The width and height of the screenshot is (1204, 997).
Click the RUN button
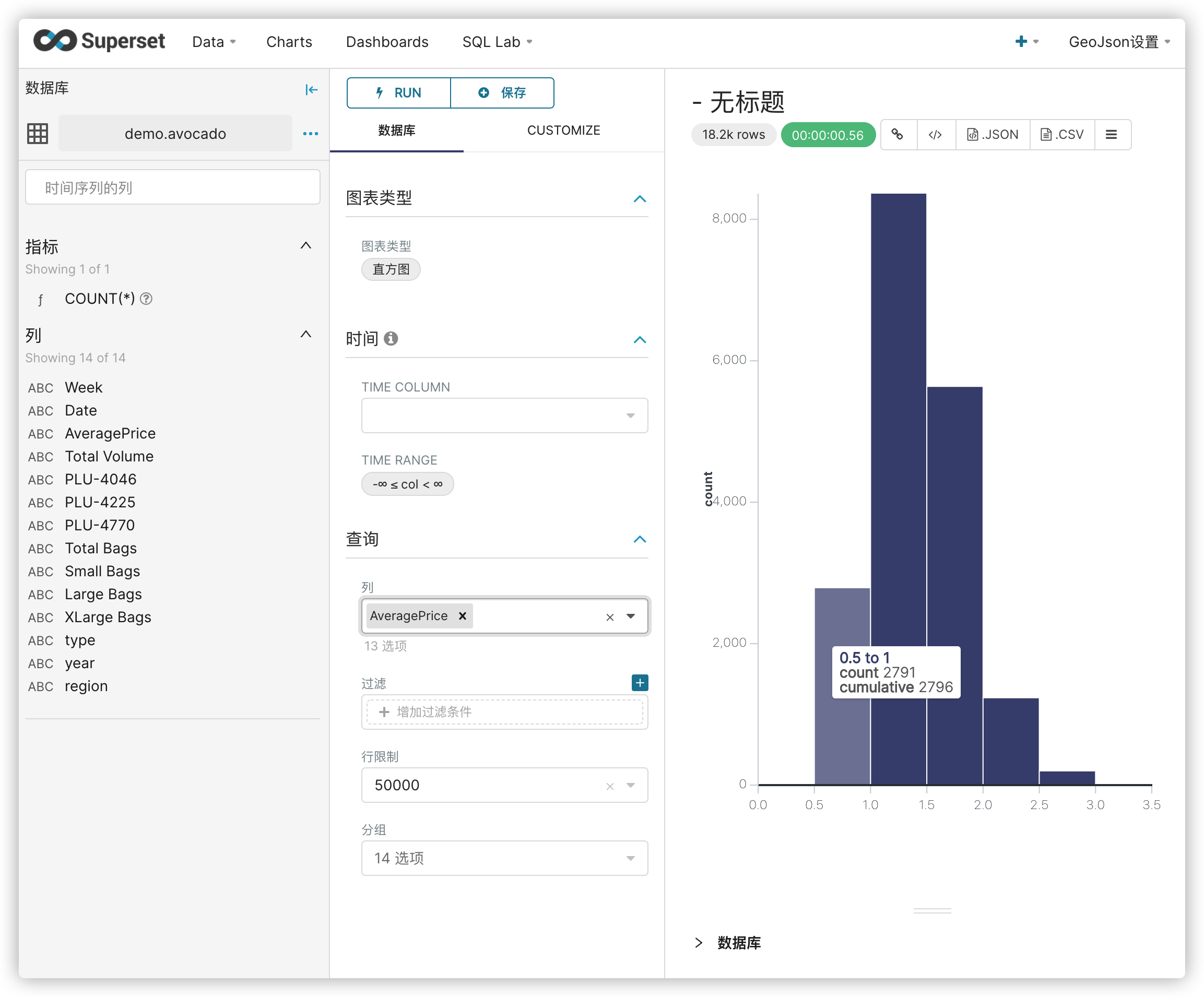click(x=398, y=92)
